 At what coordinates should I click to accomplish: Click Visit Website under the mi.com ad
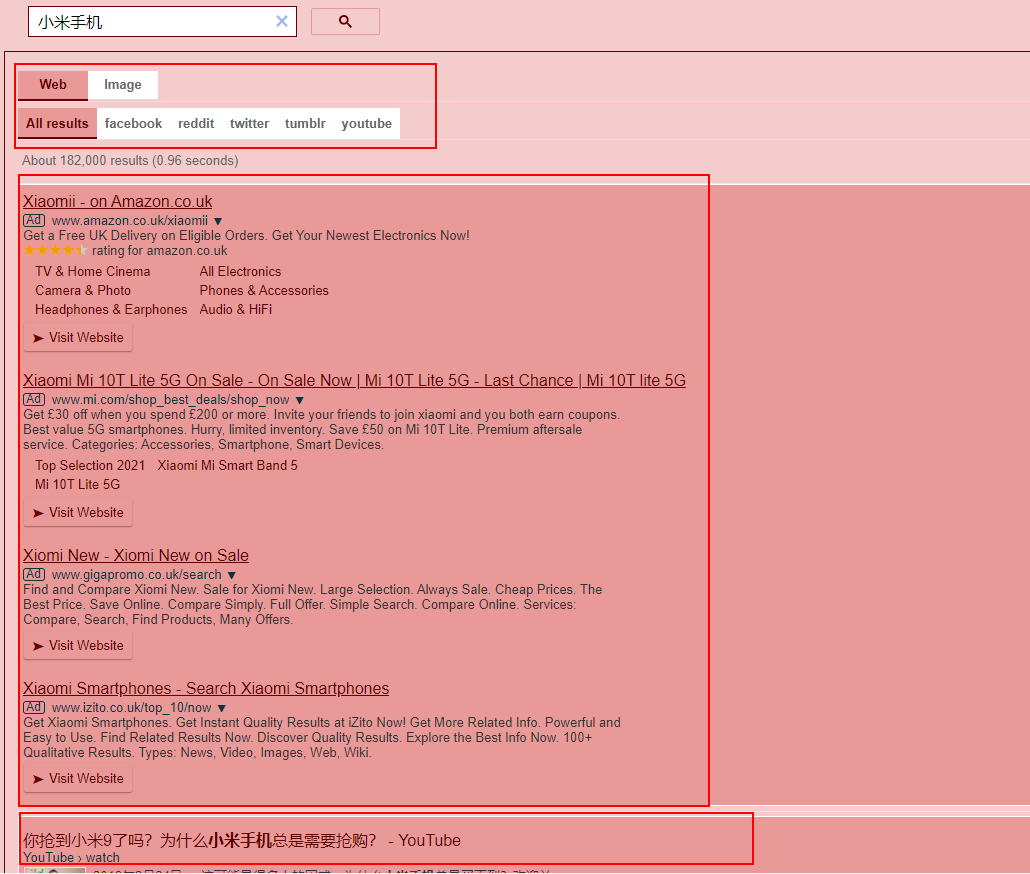(78, 512)
